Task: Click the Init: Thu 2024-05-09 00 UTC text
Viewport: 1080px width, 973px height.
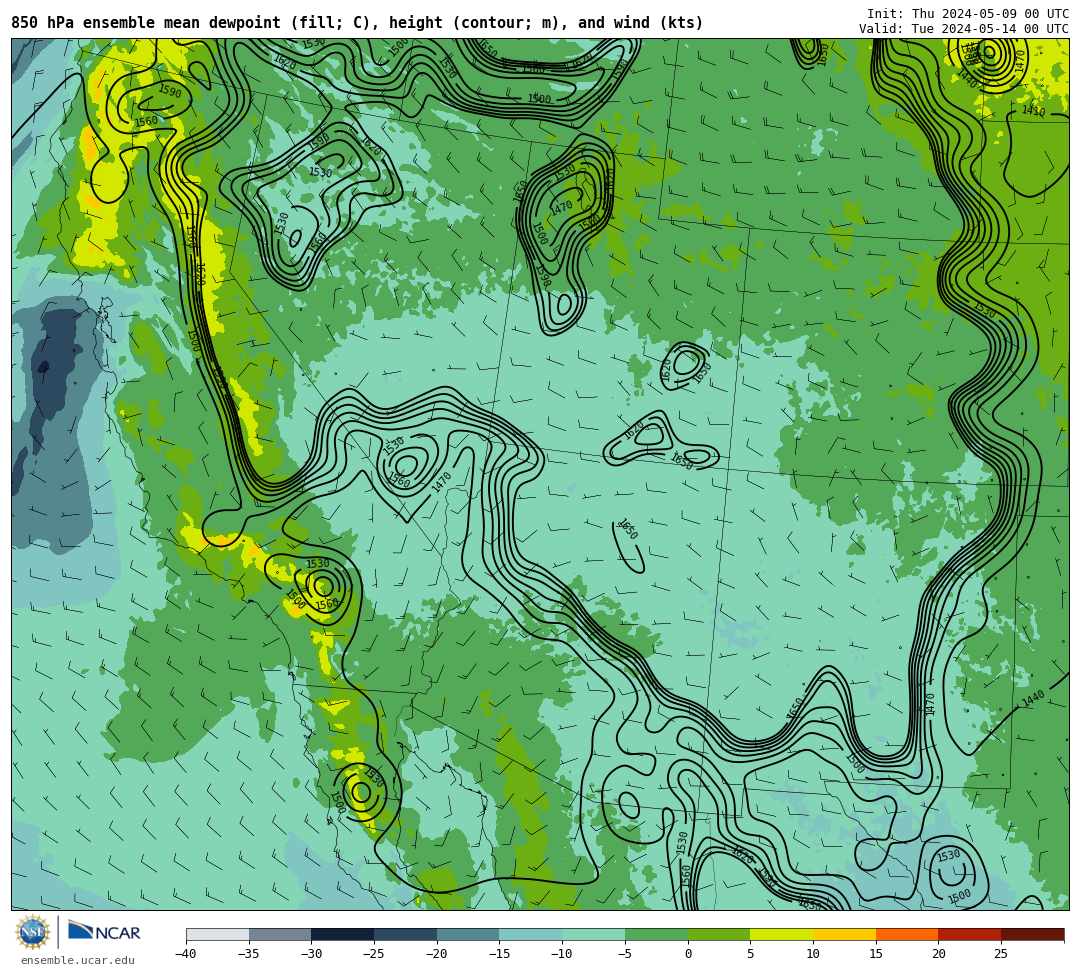Action: click(968, 14)
